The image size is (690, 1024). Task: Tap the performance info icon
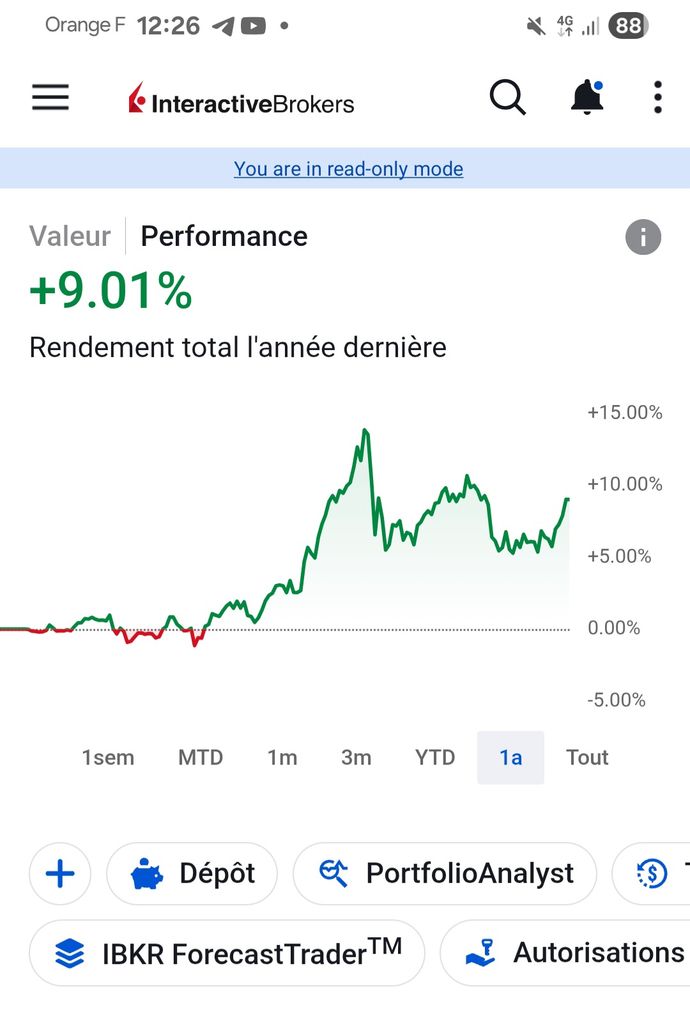click(643, 237)
